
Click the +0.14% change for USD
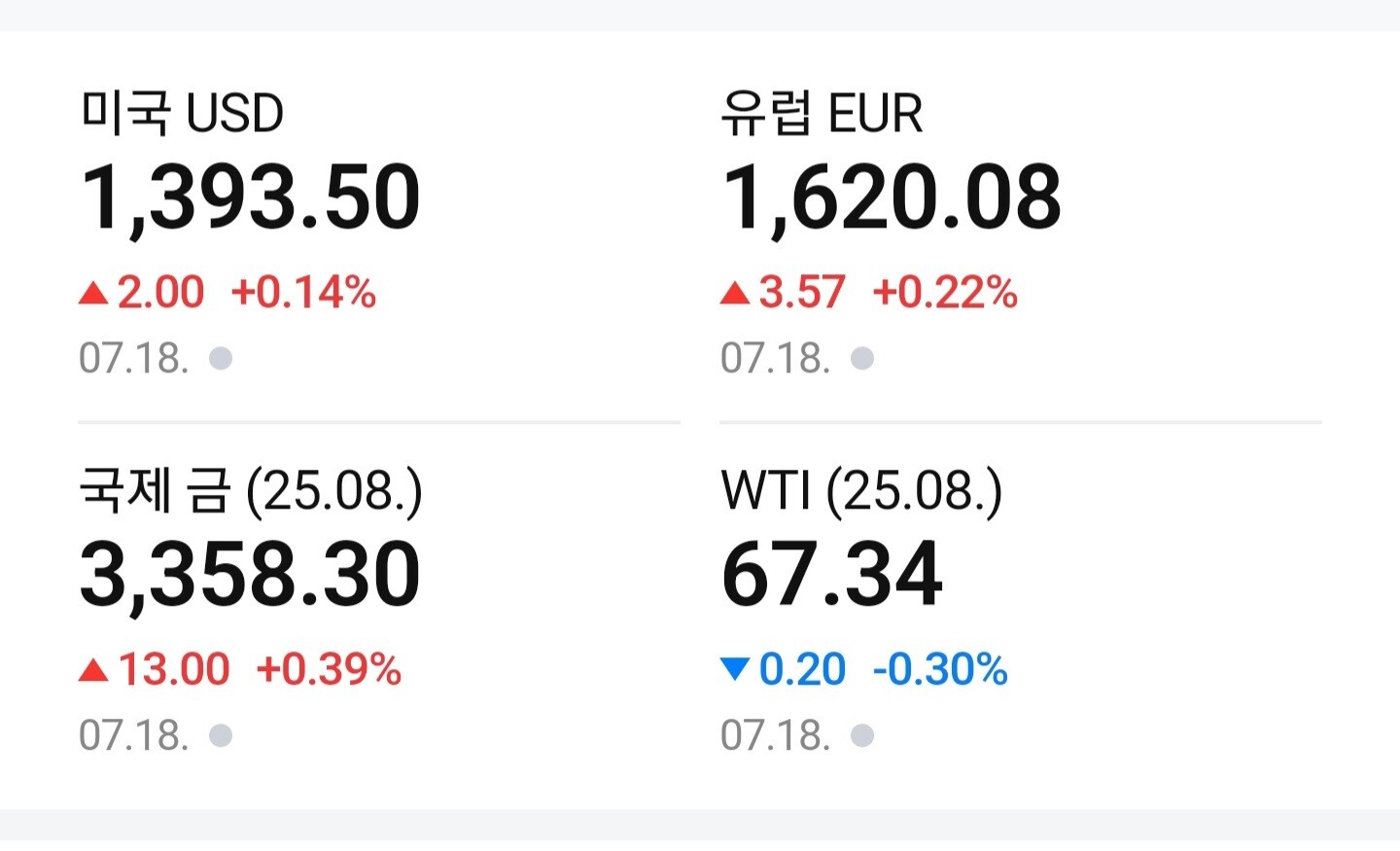click(x=303, y=293)
